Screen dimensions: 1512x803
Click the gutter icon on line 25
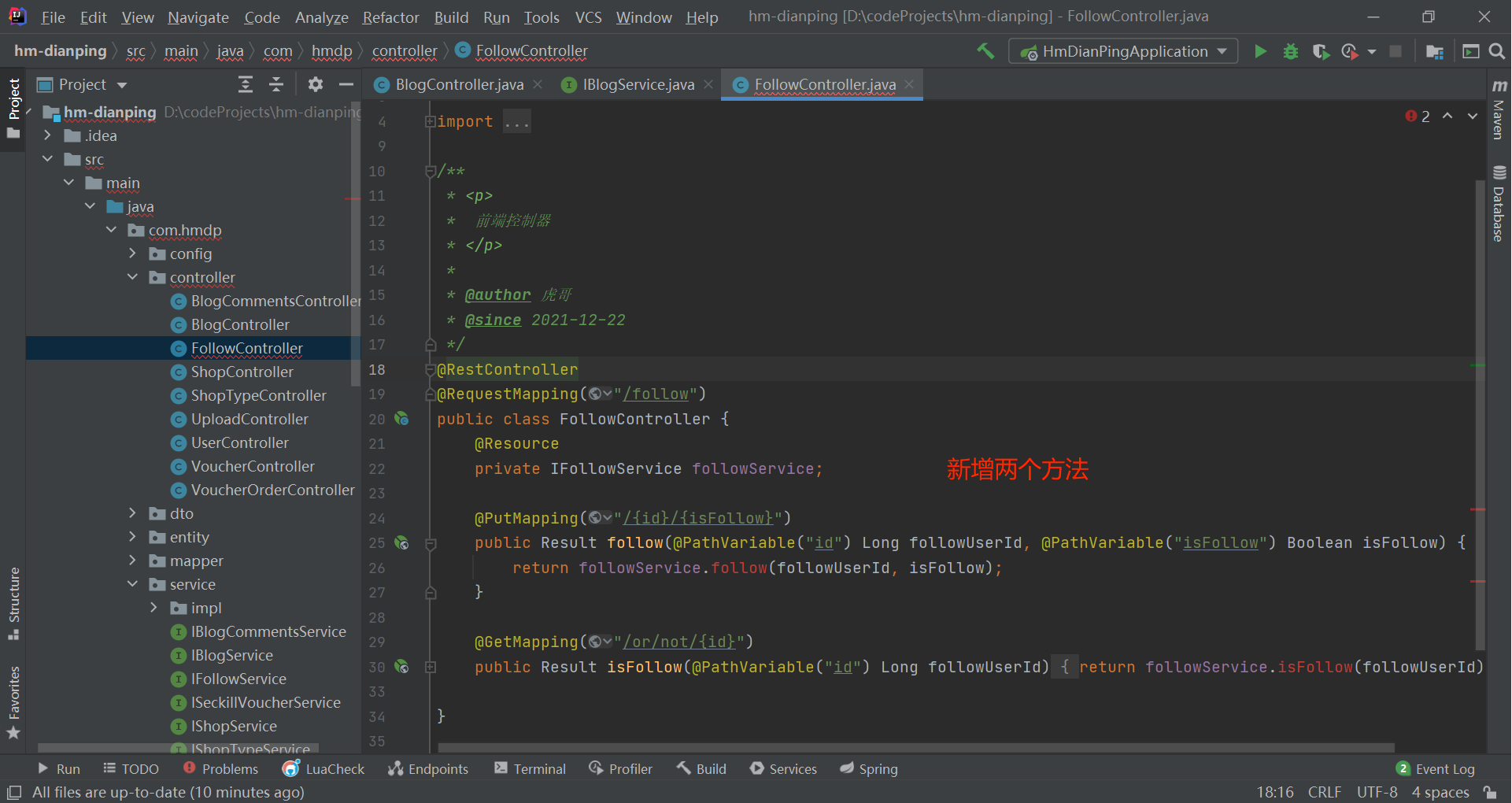click(x=401, y=542)
